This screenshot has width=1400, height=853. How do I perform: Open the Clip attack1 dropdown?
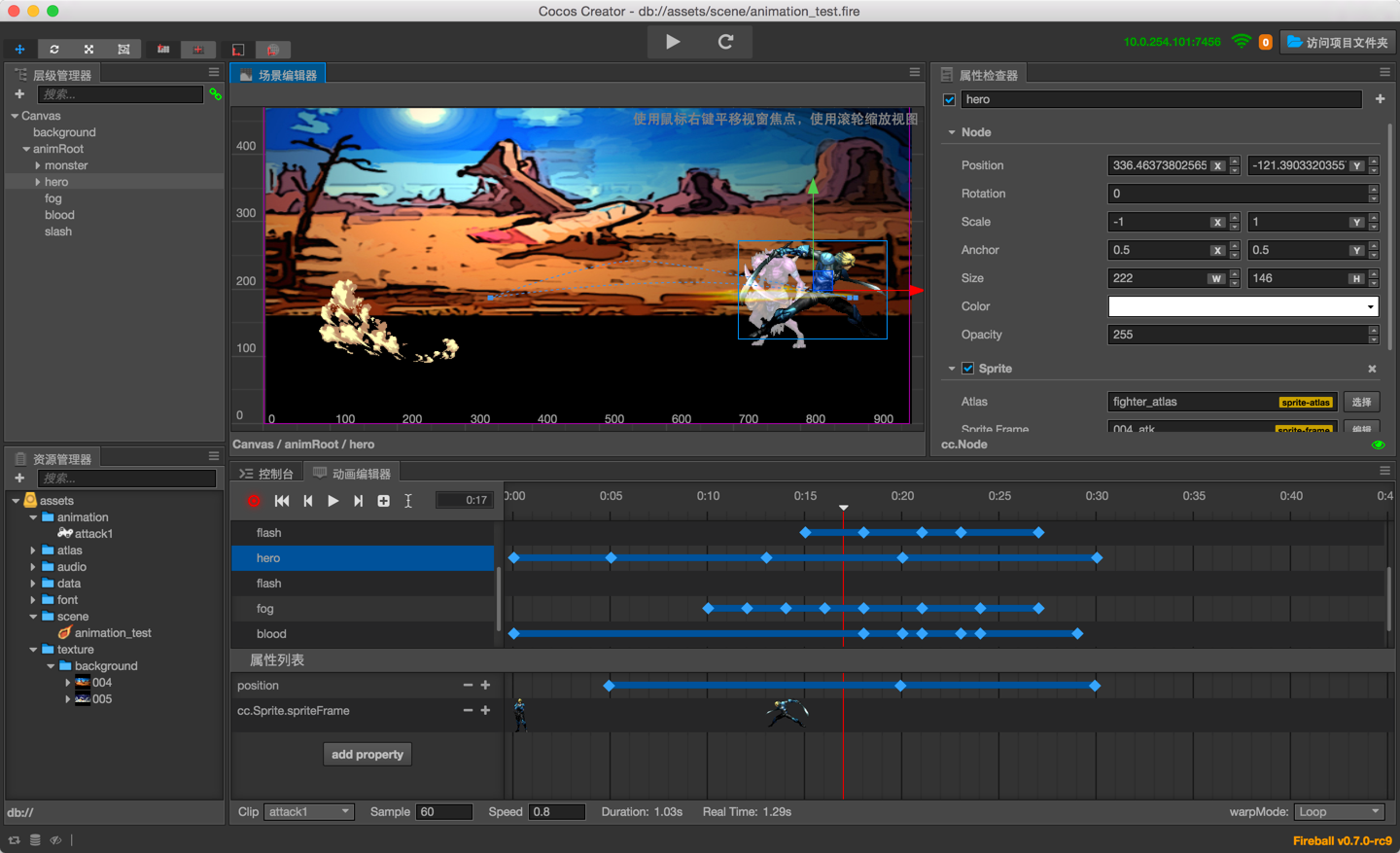tap(308, 812)
